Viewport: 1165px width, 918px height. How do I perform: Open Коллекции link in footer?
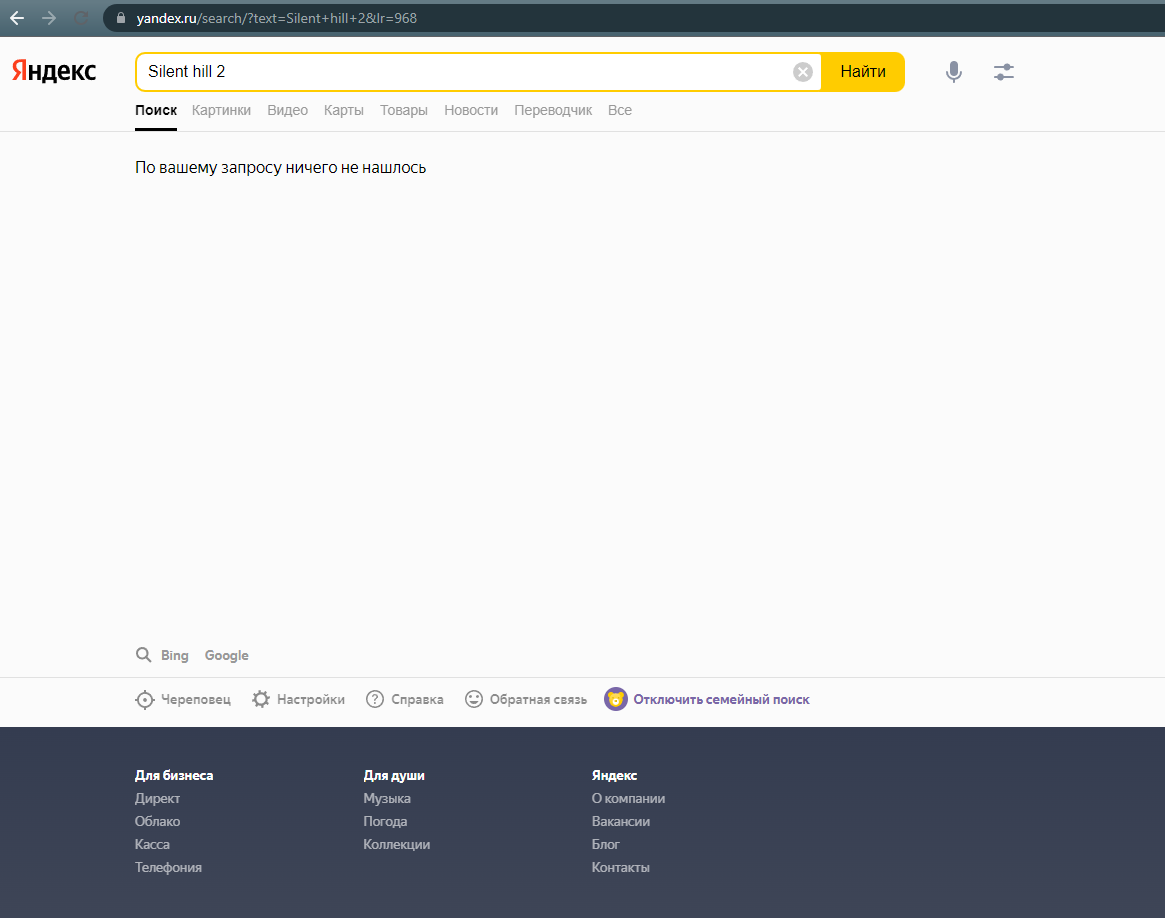[397, 844]
